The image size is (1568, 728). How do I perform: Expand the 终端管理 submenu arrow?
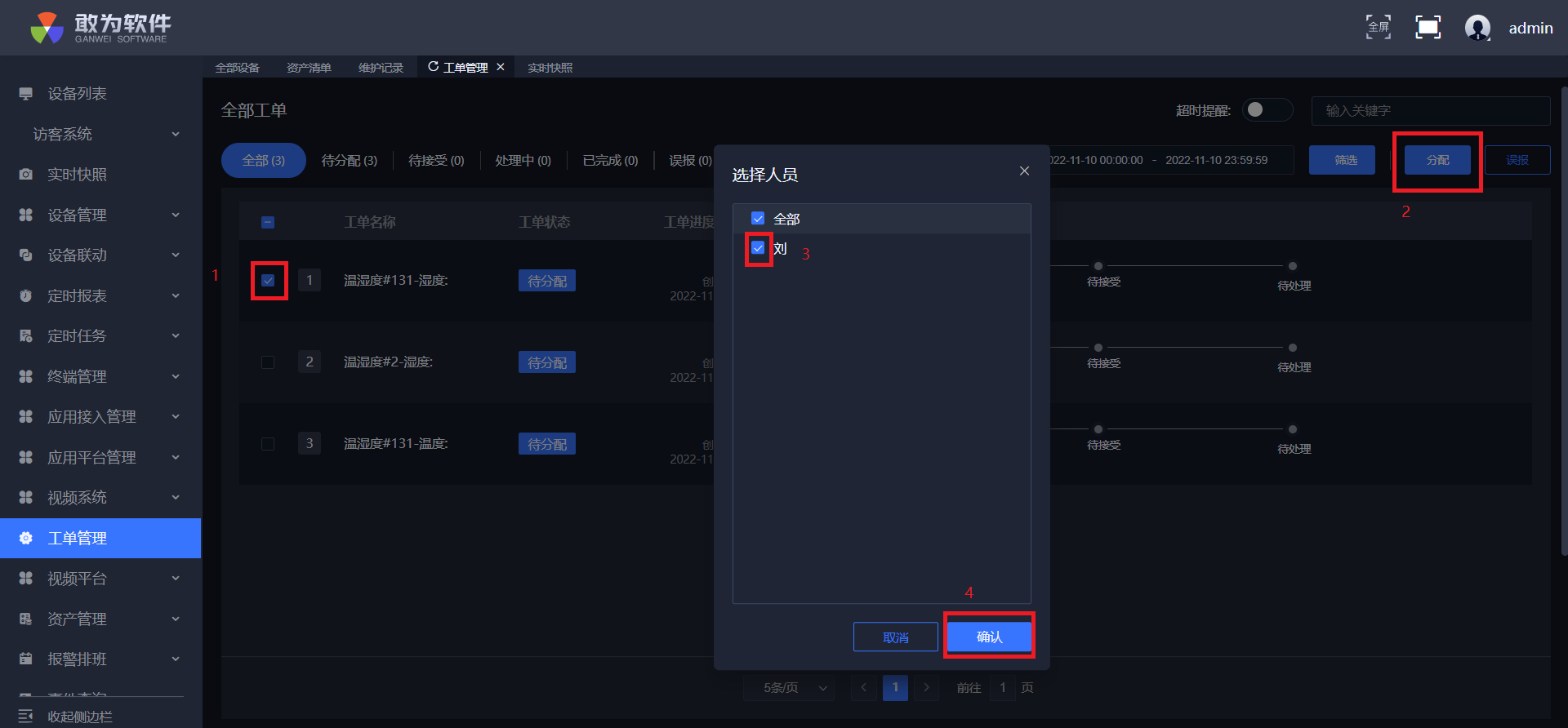pyautogui.click(x=176, y=376)
